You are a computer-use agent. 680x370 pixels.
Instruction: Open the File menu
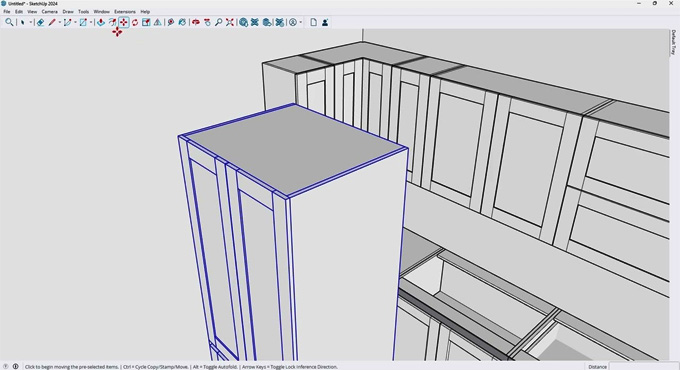[7, 12]
